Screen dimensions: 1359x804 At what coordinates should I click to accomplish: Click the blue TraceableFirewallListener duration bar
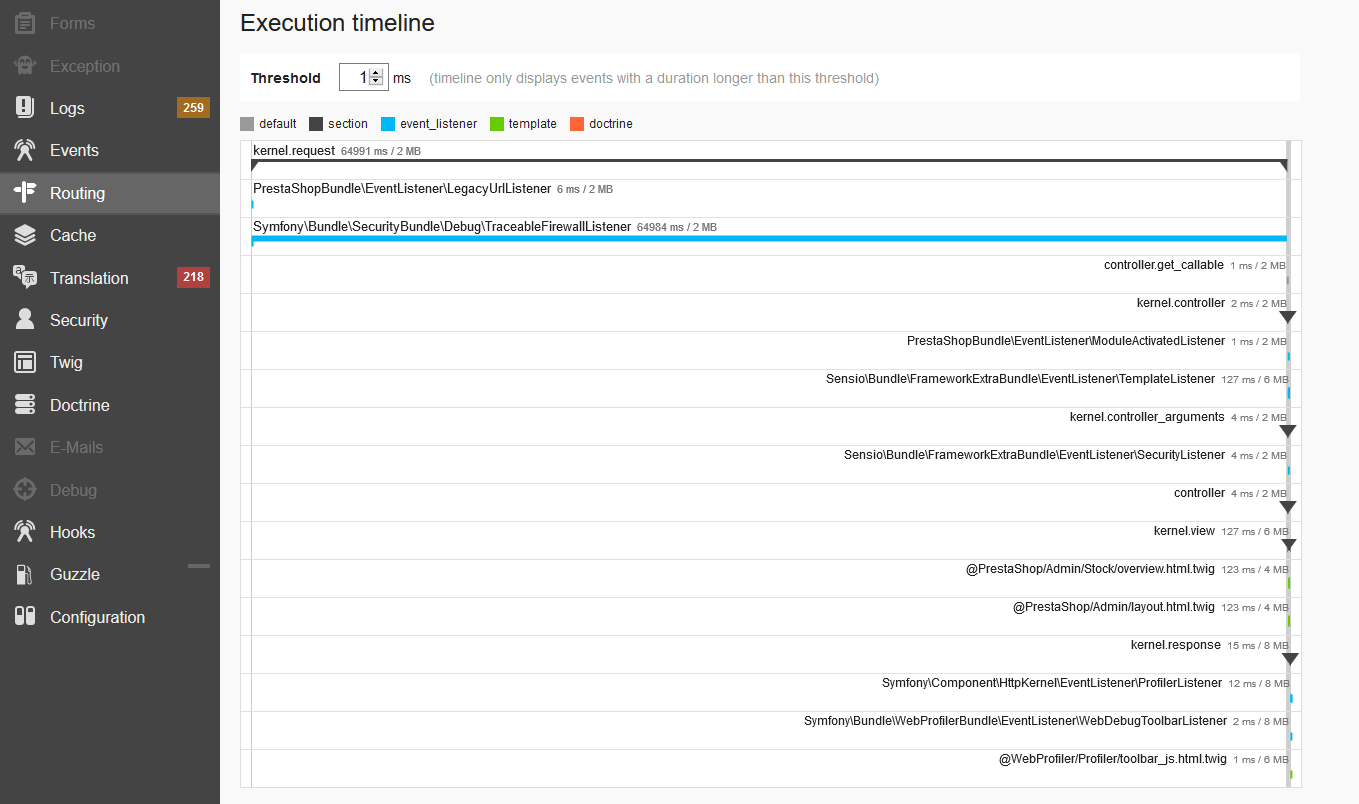pyautogui.click(x=769, y=238)
